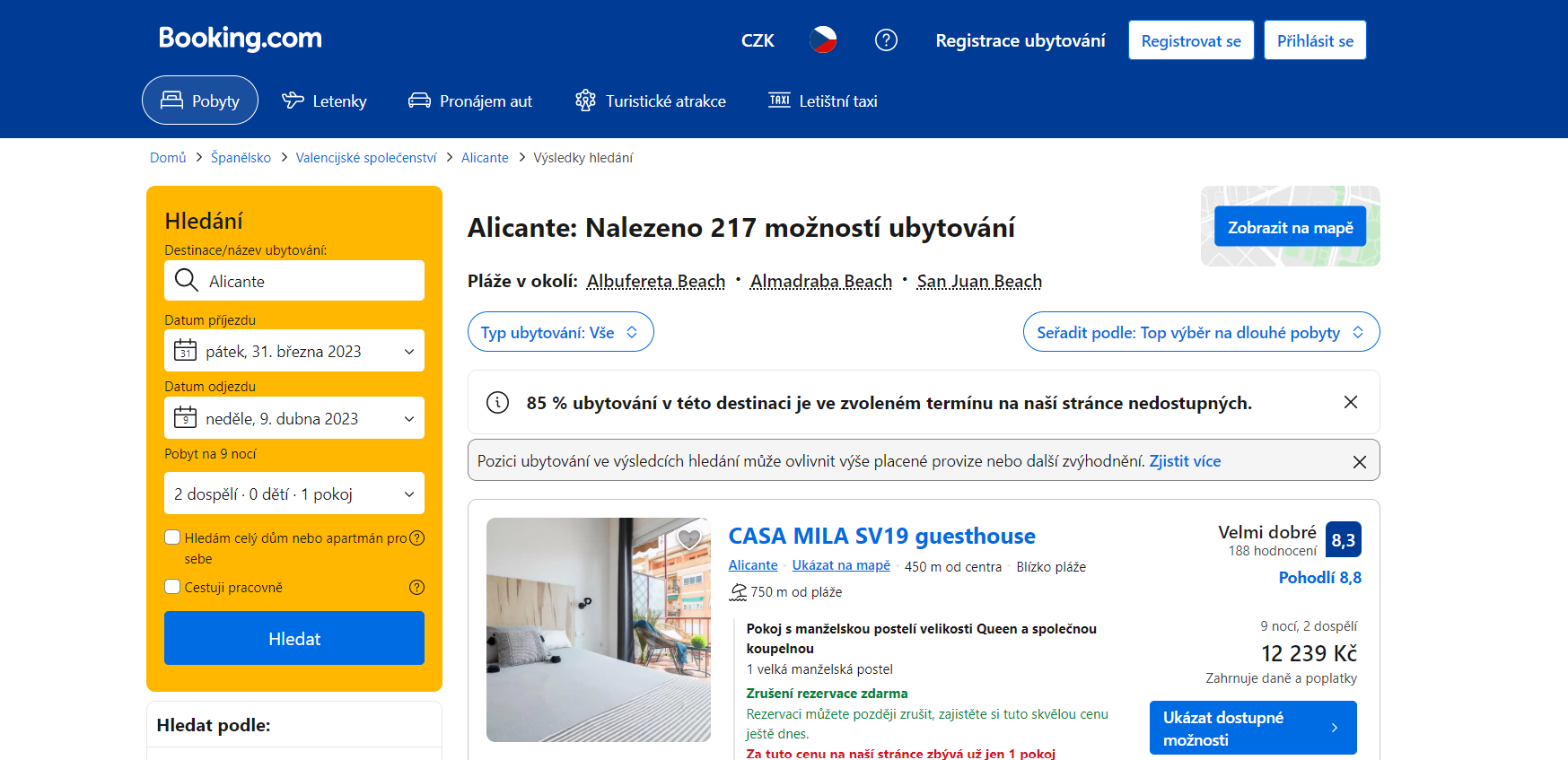Open the Czech flag language selector
Viewport: 1568px width, 760px height.
click(823, 39)
